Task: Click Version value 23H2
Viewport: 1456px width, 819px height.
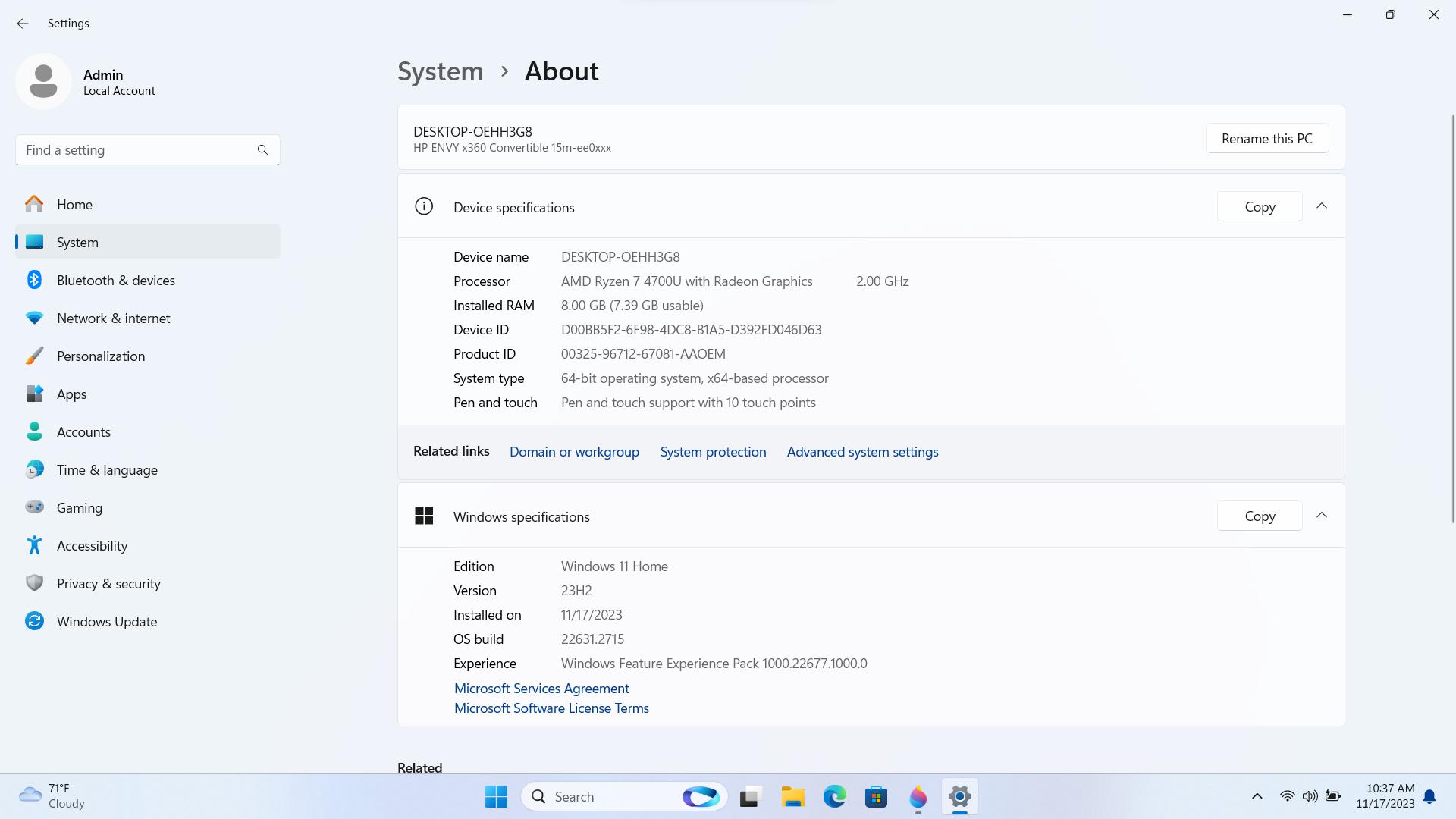Action: coord(576,591)
